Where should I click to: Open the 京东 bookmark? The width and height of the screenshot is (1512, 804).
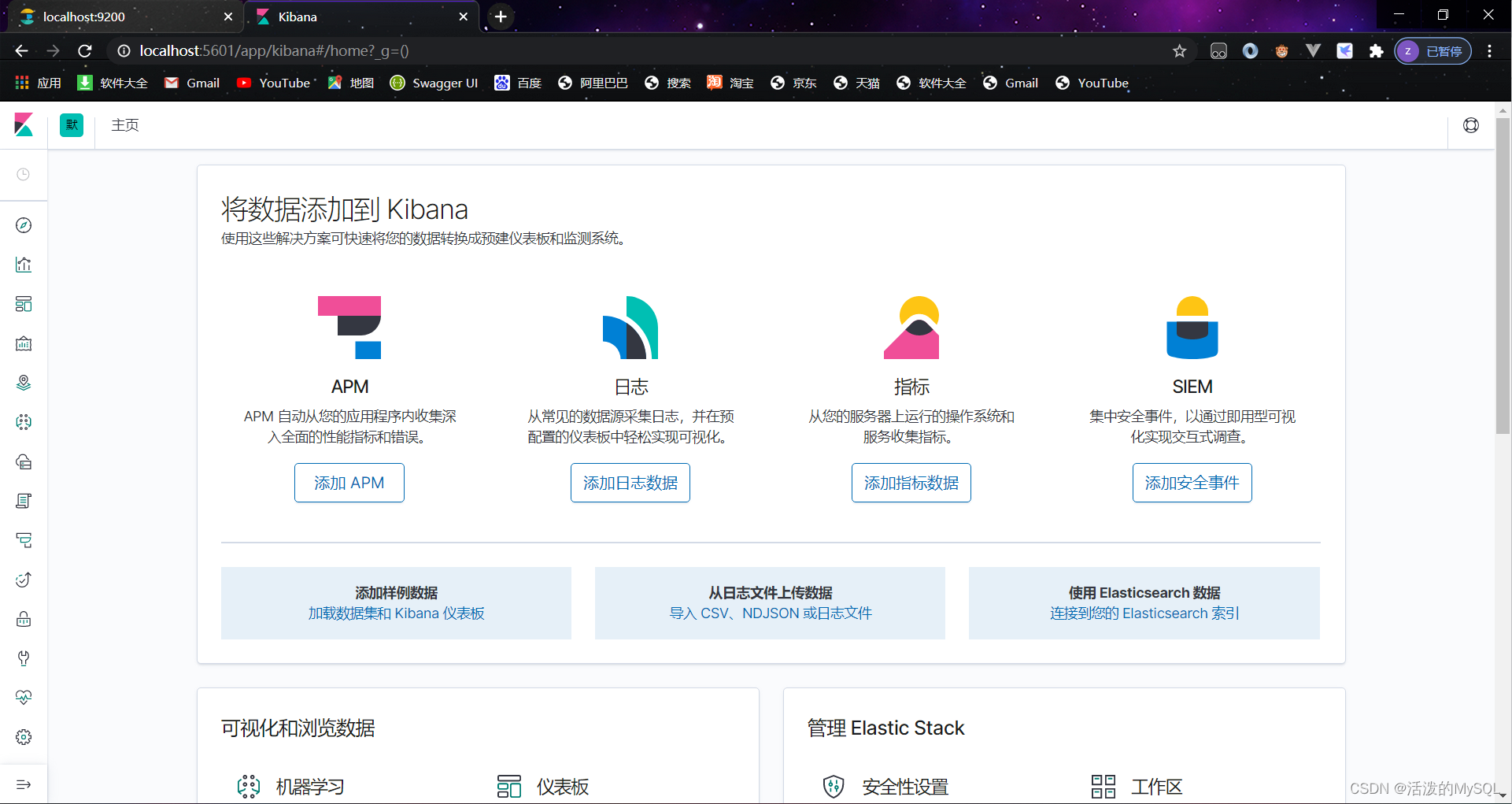point(793,83)
